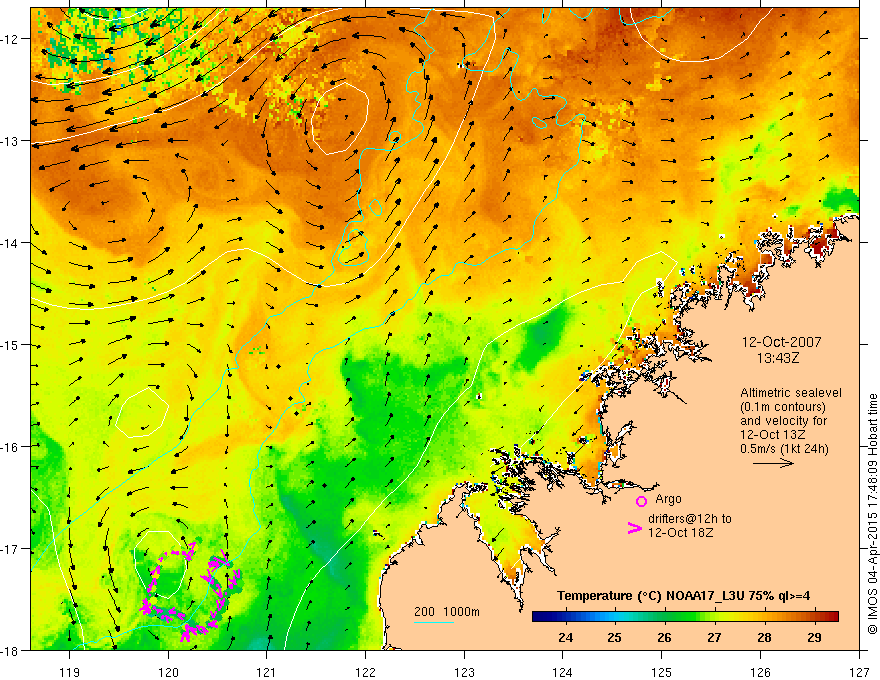Screen dimensions: 880x680
Task: Click the latitude axis label -15
Action: [10, 345]
